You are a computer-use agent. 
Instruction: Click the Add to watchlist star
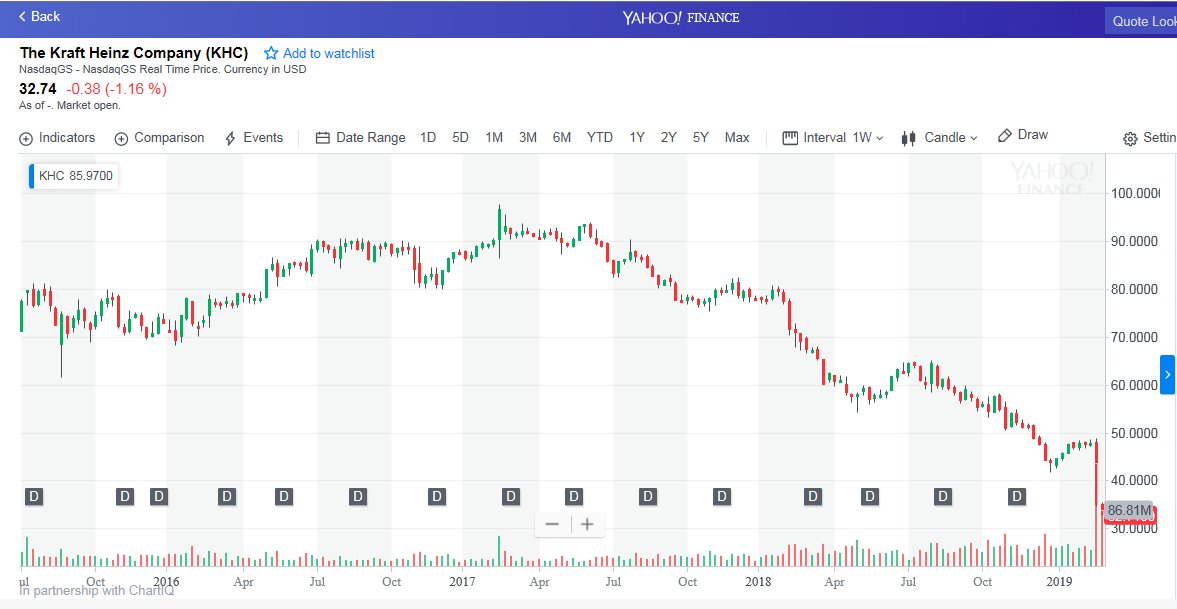pos(271,53)
